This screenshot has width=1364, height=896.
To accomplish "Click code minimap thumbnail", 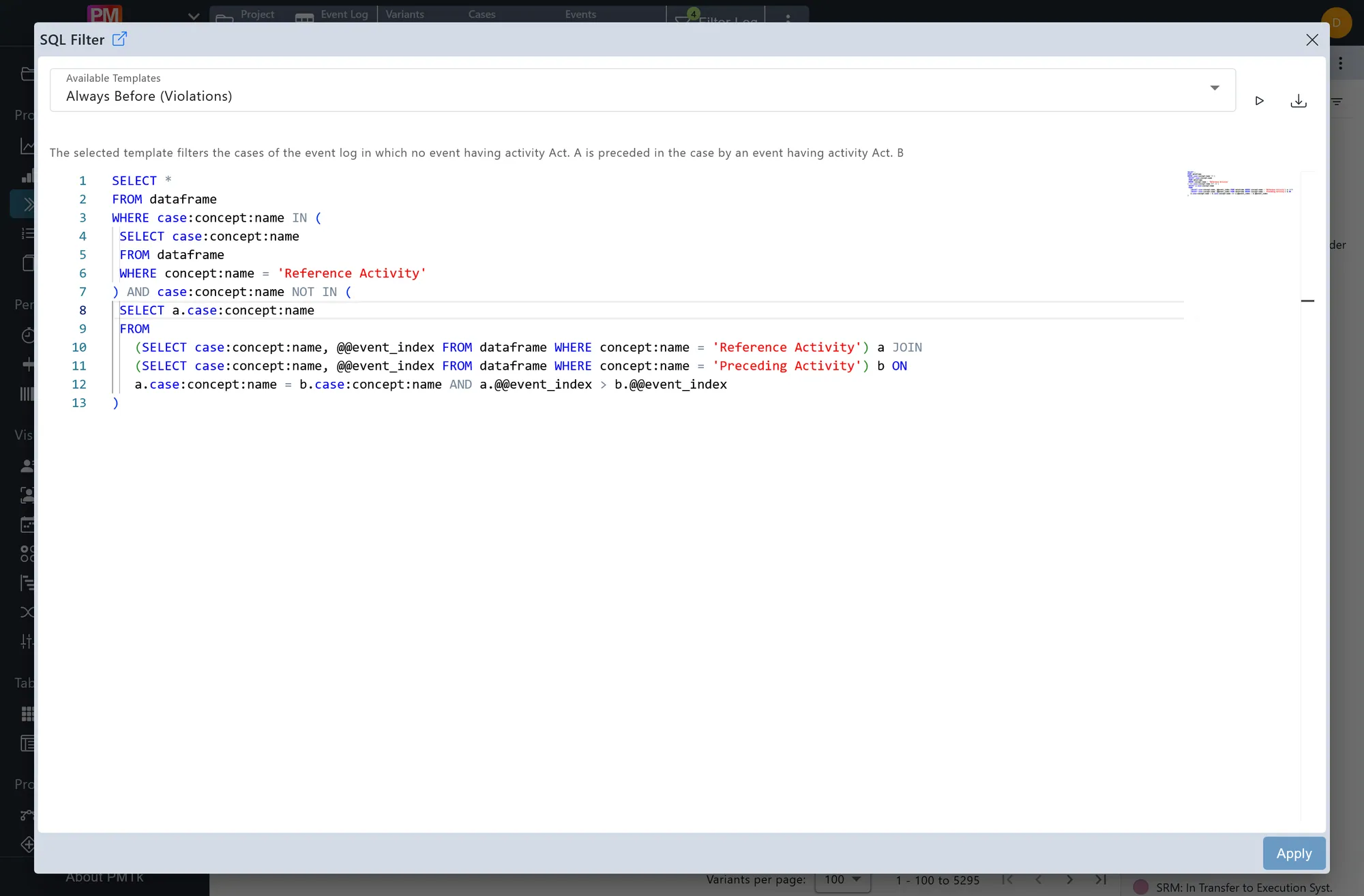I will (x=1240, y=183).
